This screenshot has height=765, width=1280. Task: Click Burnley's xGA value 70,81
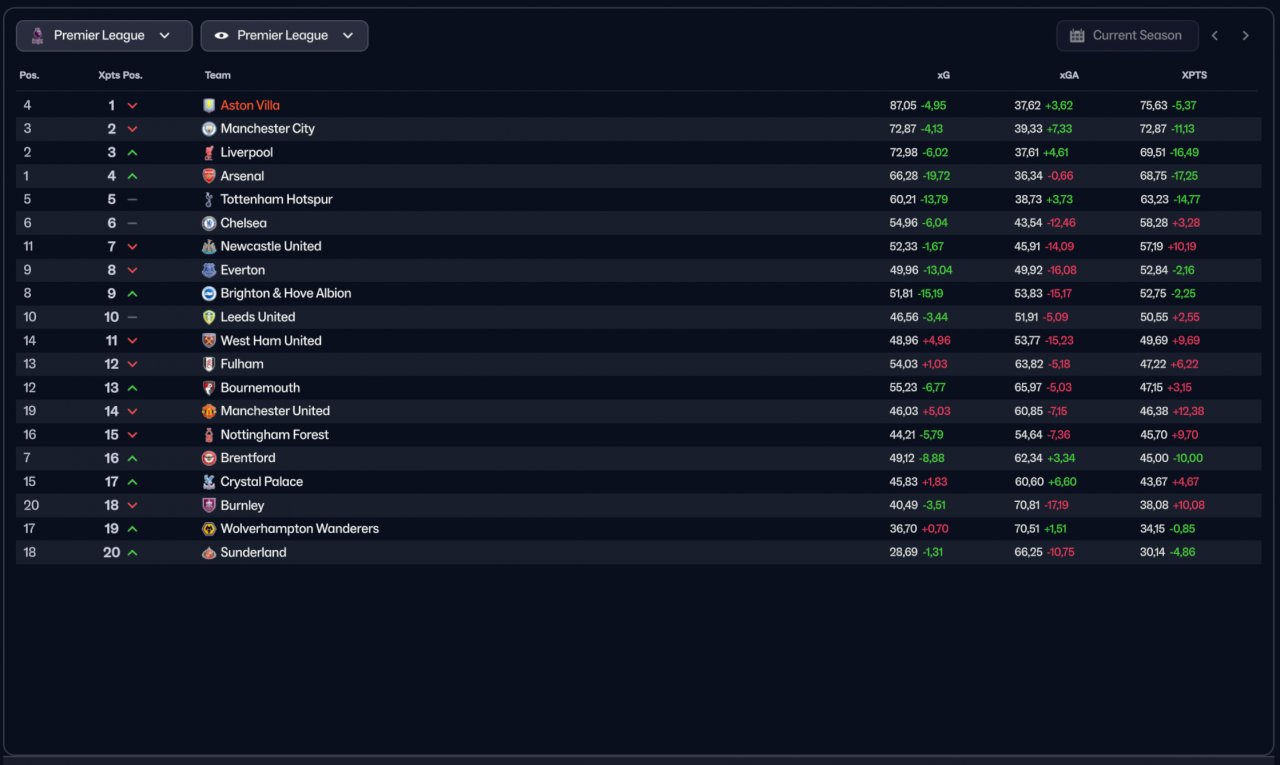(x=1027, y=505)
